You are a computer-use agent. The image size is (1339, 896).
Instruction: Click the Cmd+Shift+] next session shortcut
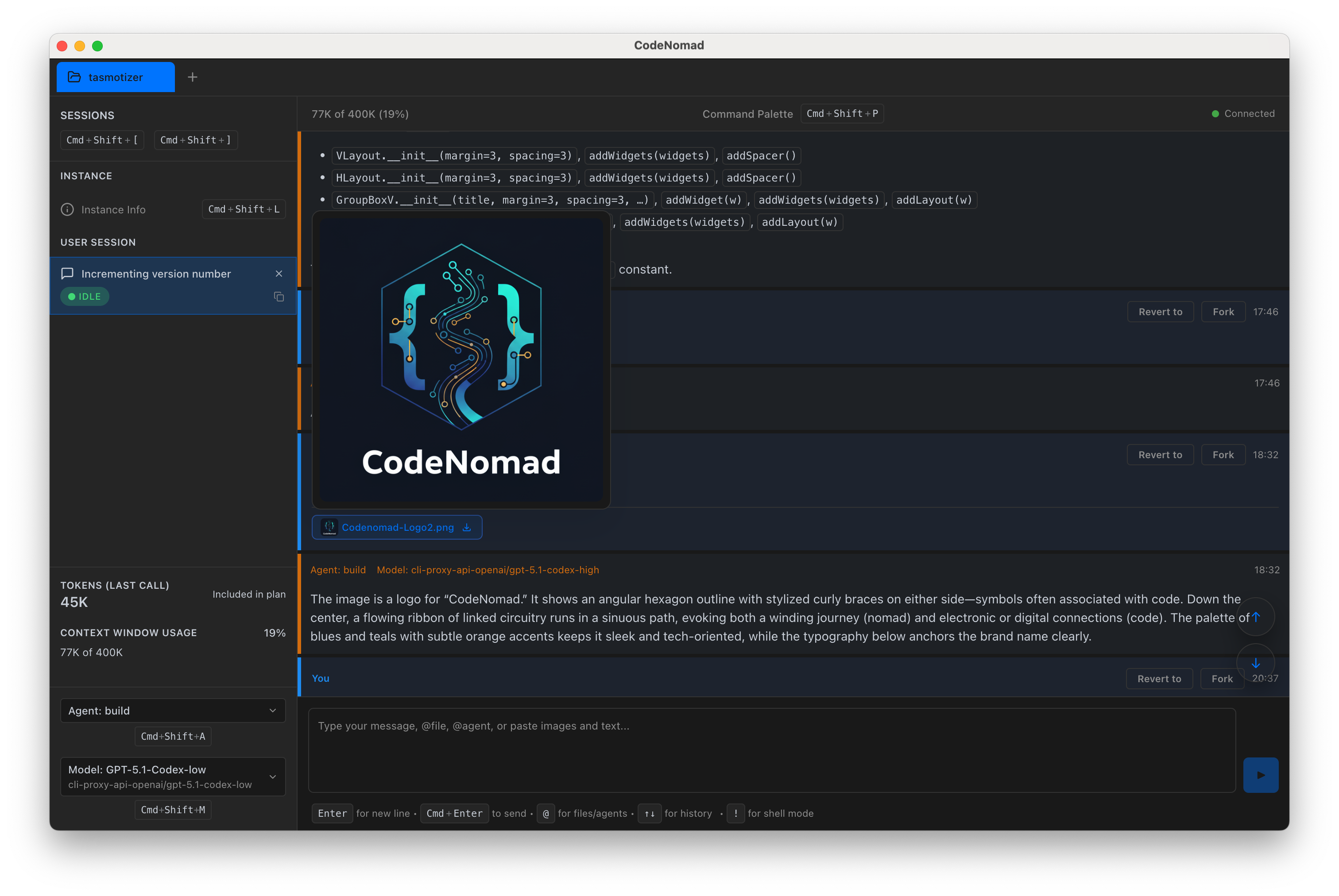click(x=195, y=140)
